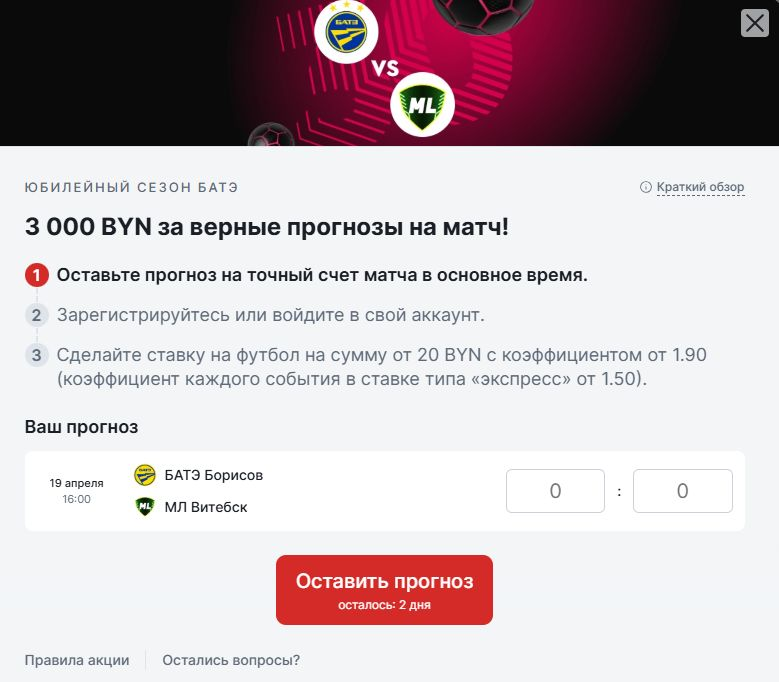Click small BATE logo next to БАТЭ Борисов

coord(145,475)
